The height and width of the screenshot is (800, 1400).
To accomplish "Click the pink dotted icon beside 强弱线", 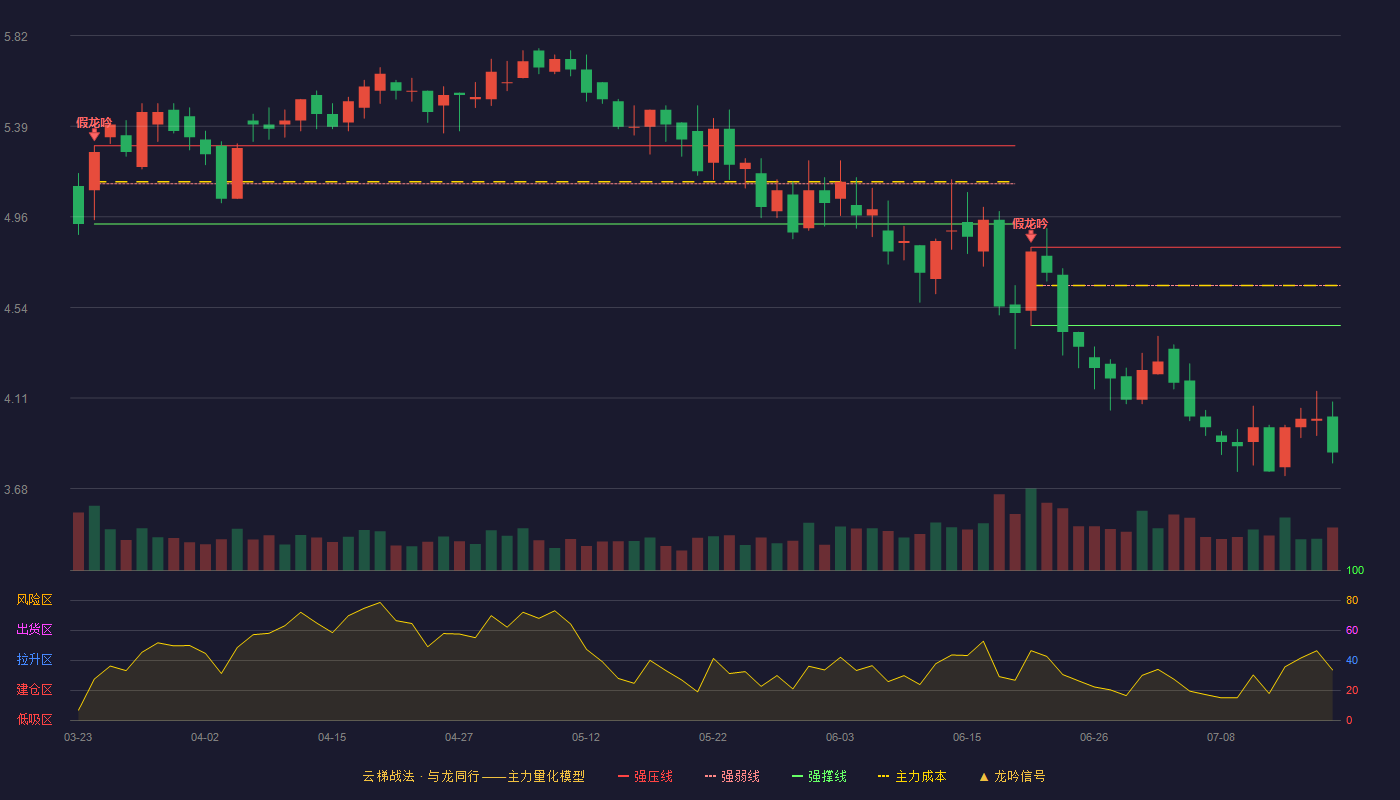I will [710, 776].
